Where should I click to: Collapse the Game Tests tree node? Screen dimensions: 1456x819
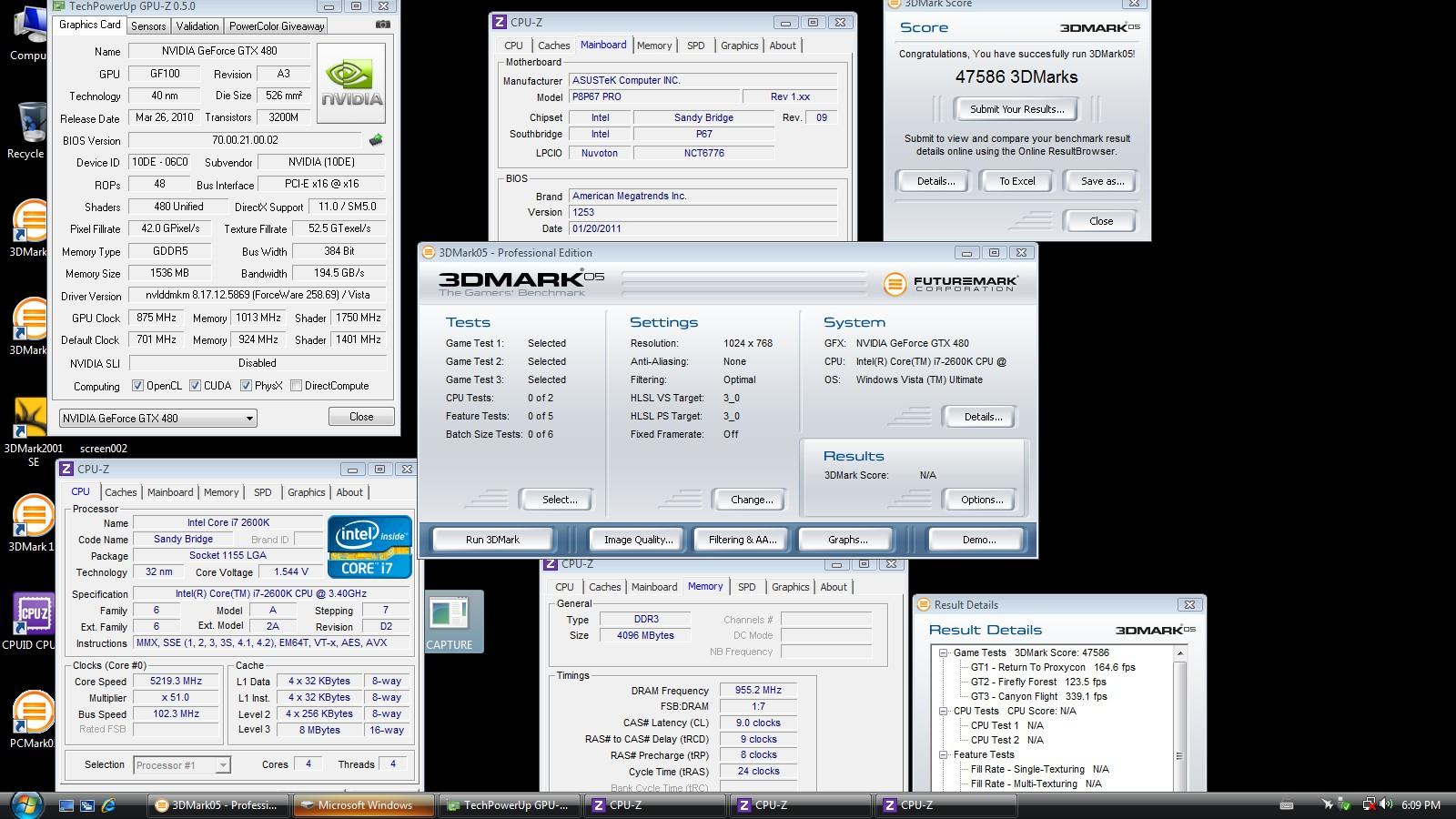[944, 652]
